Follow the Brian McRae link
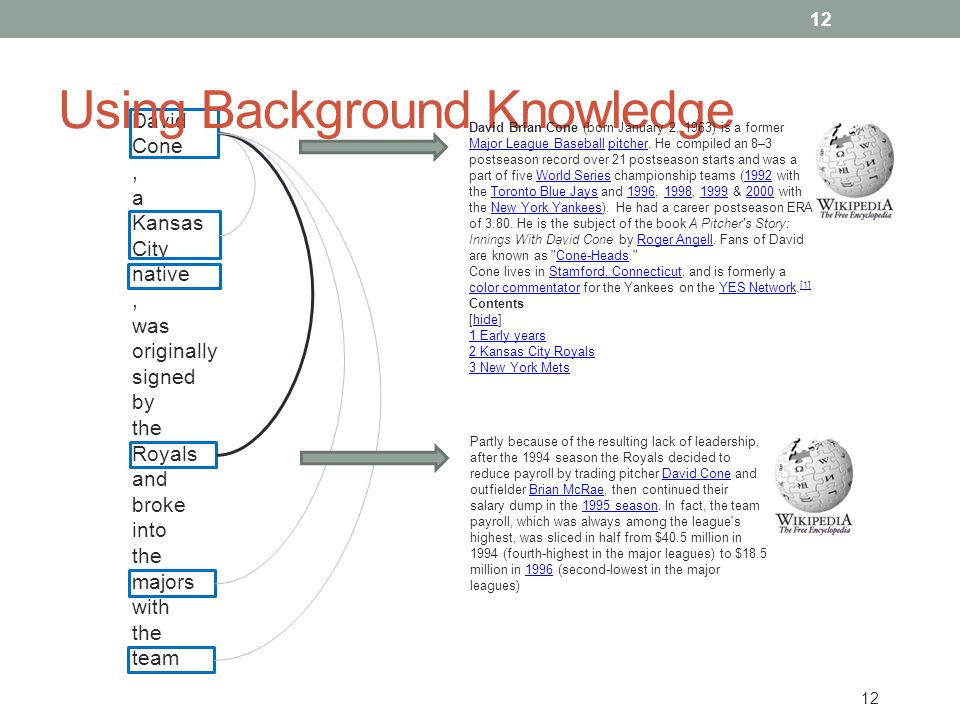Viewport: 960px width, 720px height. (x=566, y=489)
